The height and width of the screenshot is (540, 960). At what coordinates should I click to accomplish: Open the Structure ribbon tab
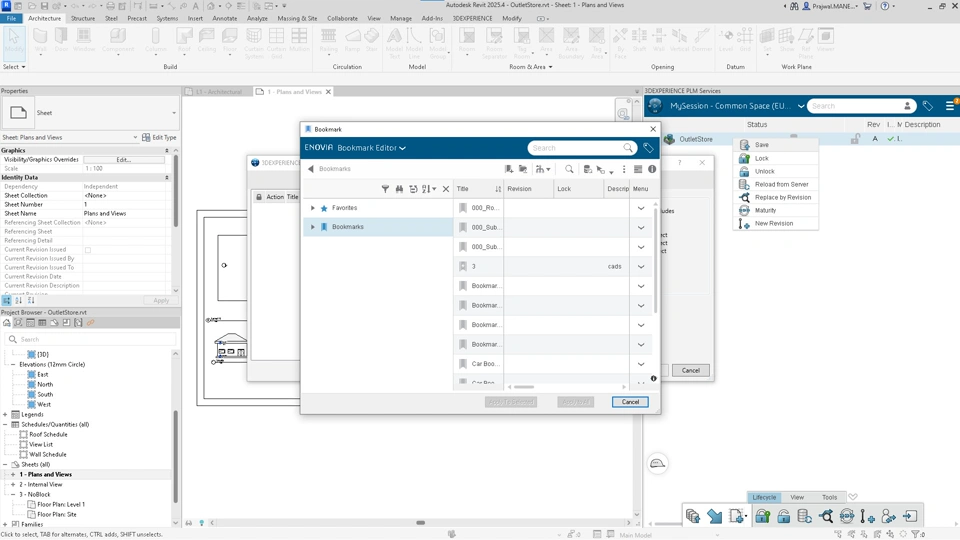(x=83, y=18)
